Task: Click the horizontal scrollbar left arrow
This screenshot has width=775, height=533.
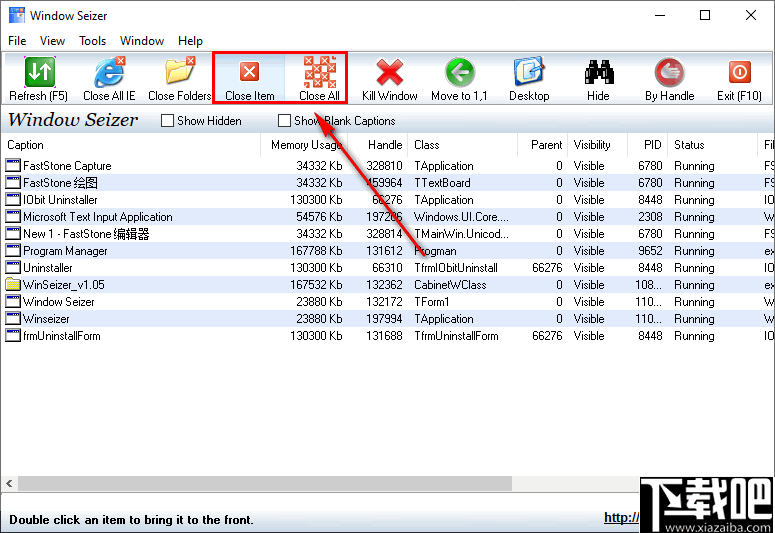Action: (x=9, y=483)
